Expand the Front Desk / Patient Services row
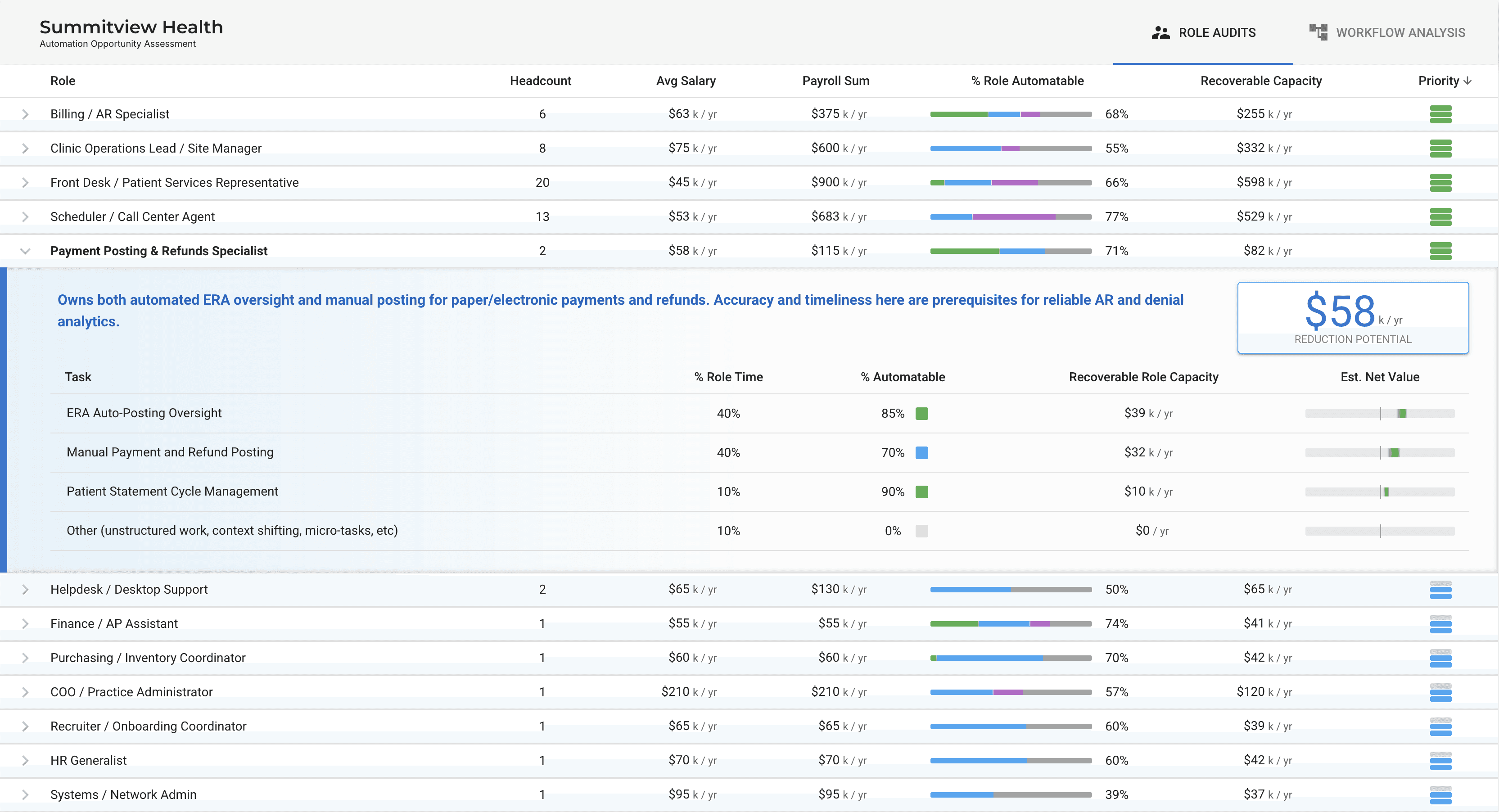Screen dimensions: 1499x812 click(x=25, y=182)
